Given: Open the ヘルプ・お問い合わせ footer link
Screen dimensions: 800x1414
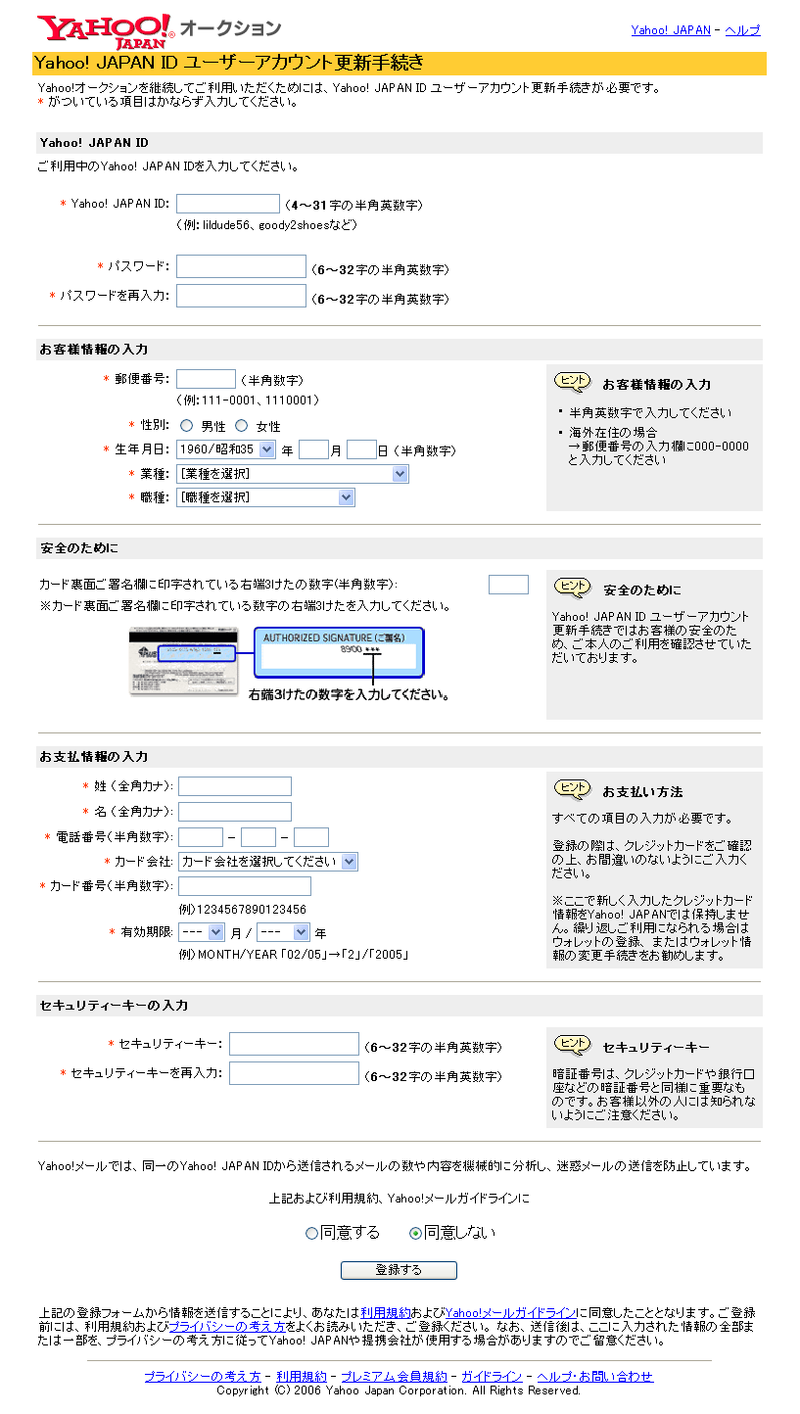Looking at the screenshot, I should tap(594, 1376).
